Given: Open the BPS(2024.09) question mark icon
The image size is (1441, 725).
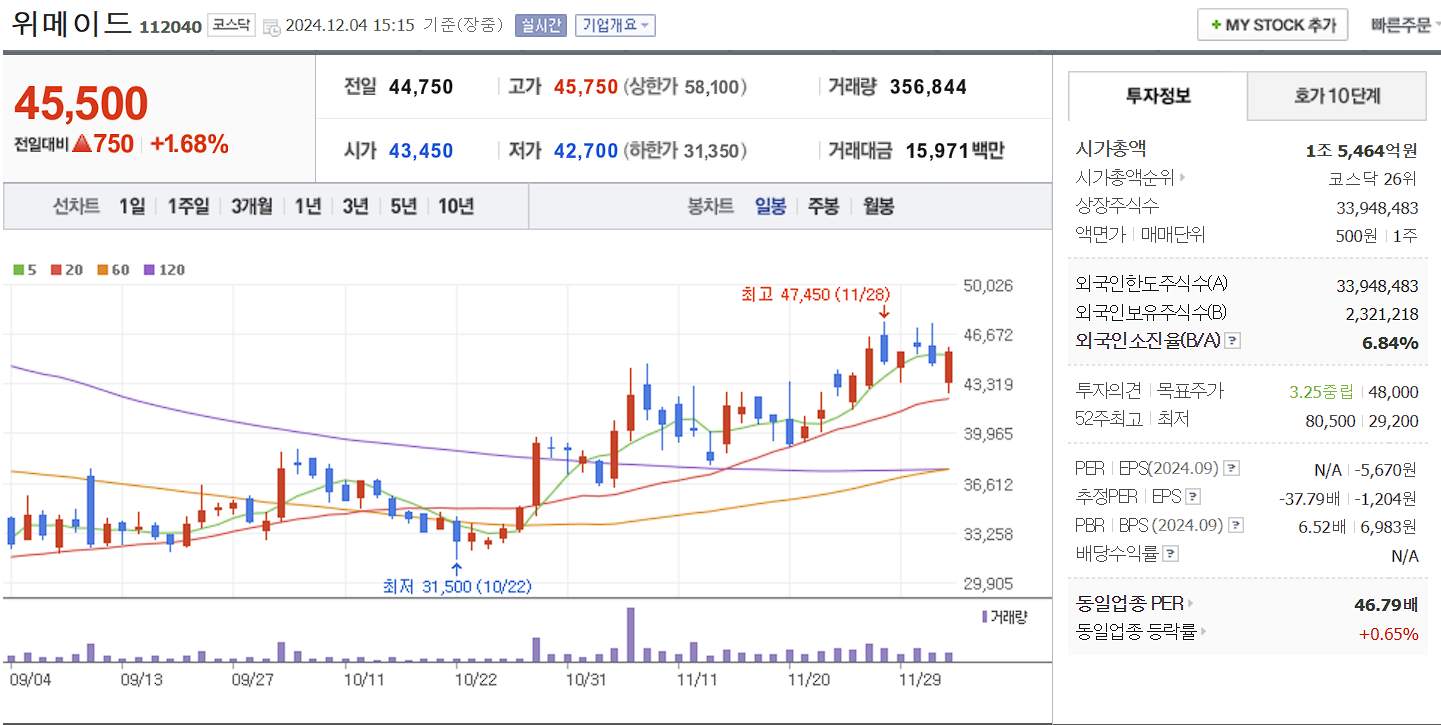Looking at the screenshot, I should [1235, 525].
